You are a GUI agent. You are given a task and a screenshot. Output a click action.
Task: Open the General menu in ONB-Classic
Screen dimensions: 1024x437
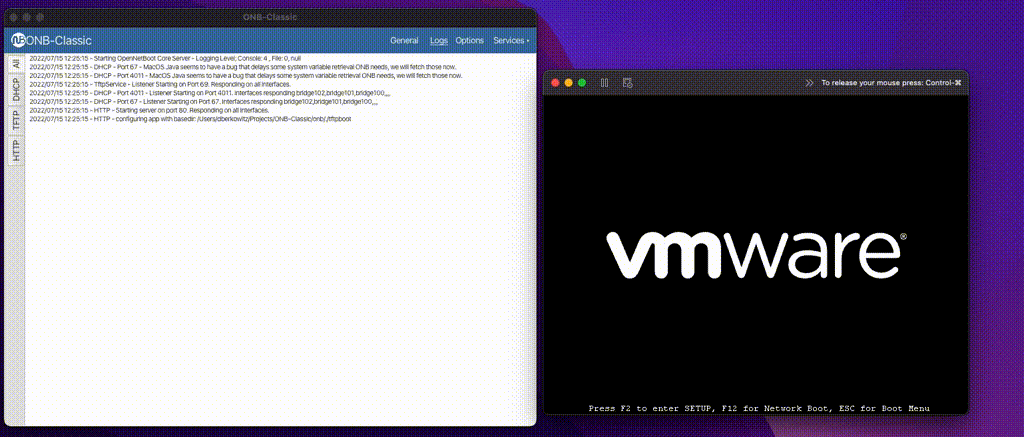pyautogui.click(x=404, y=40)
